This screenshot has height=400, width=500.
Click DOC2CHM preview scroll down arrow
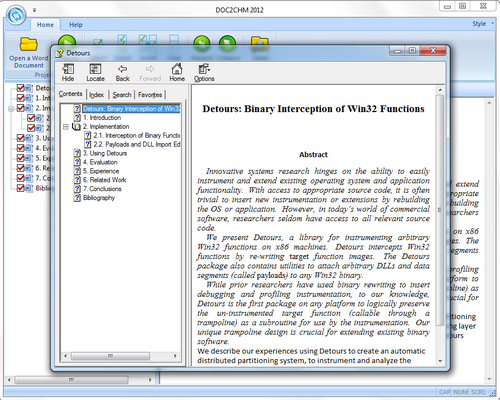click(x=489, y=379)
